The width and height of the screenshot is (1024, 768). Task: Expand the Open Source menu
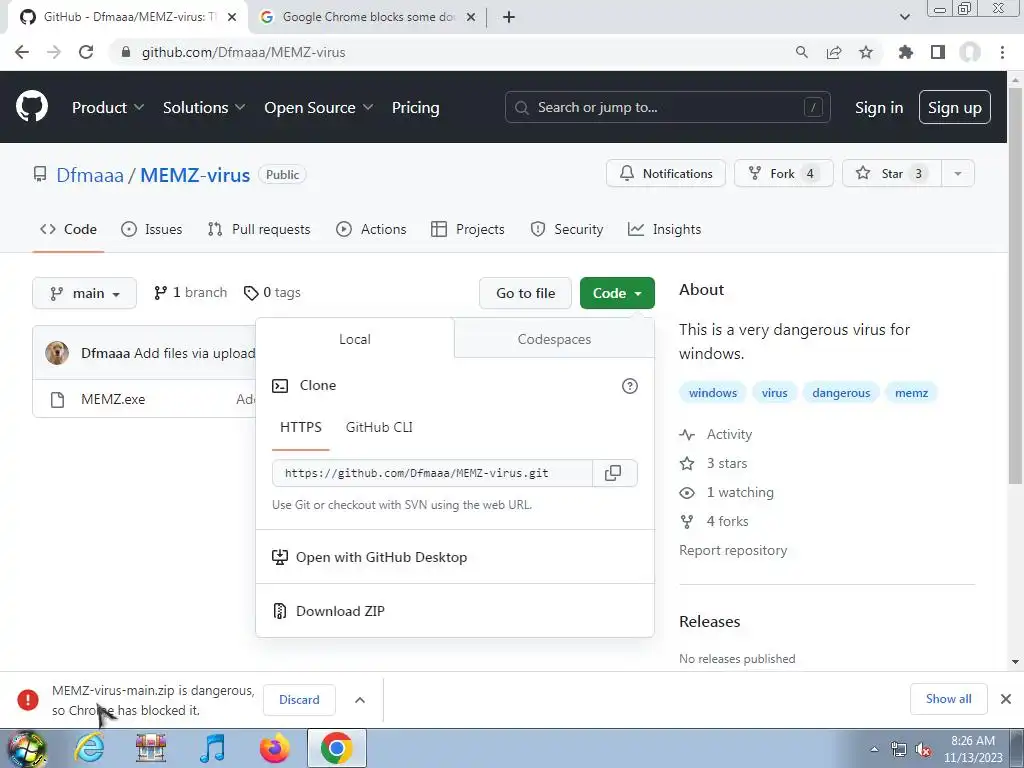(x=319, y=107)
